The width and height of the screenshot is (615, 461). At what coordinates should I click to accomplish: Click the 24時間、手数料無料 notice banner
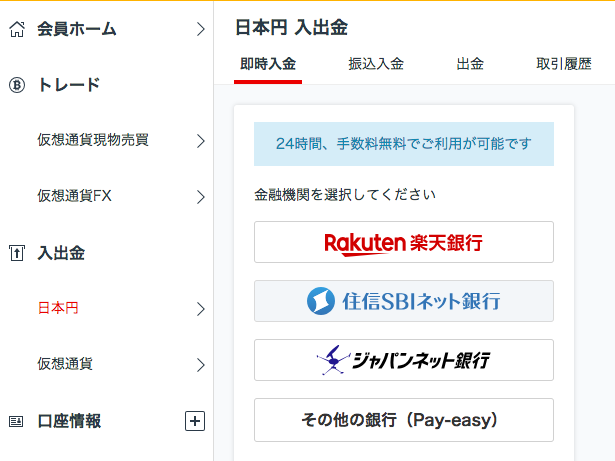[404, 144]
